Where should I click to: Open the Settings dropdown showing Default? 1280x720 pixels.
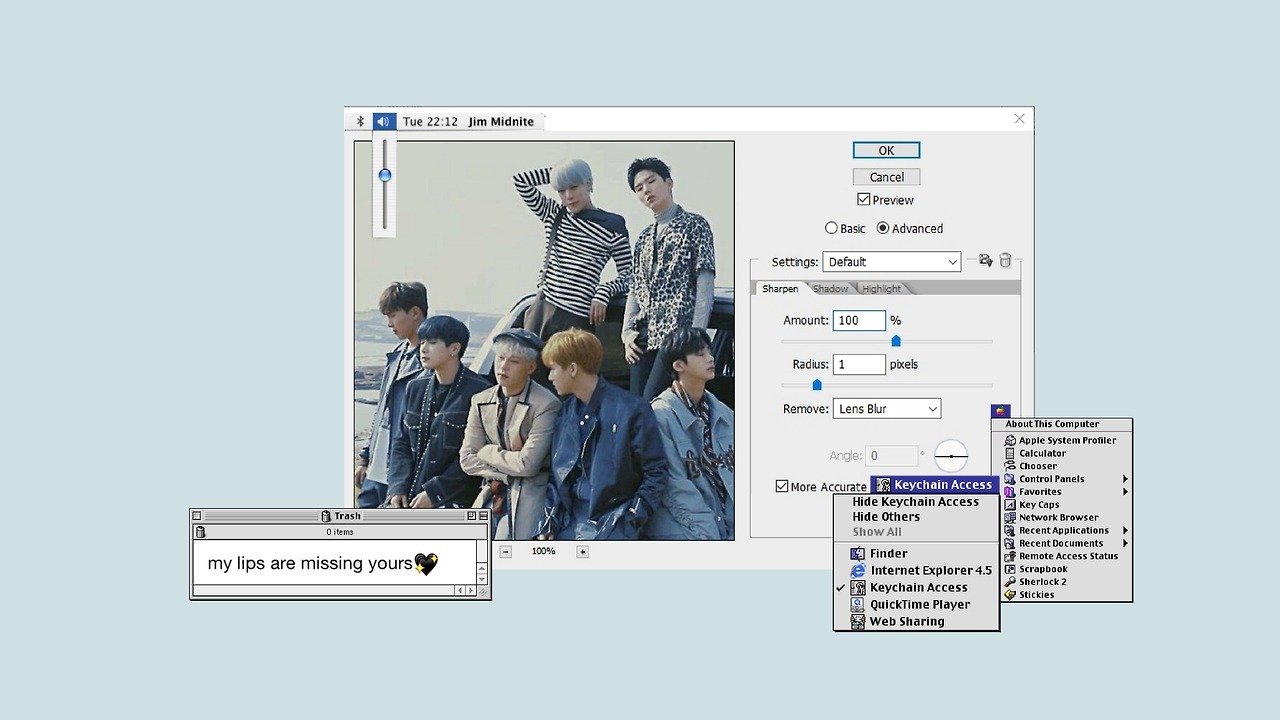point(891,262)
